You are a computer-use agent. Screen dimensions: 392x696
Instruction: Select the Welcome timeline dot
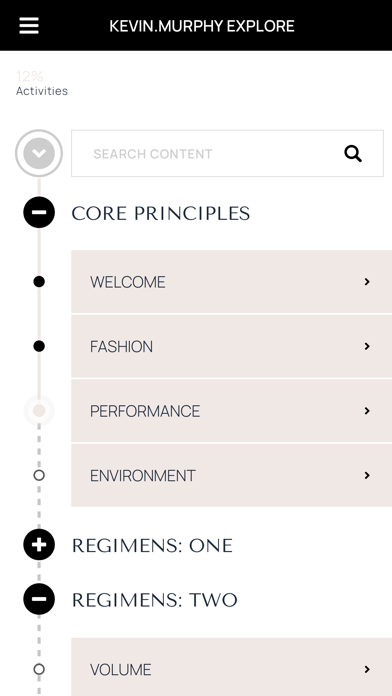pos(39,281)
